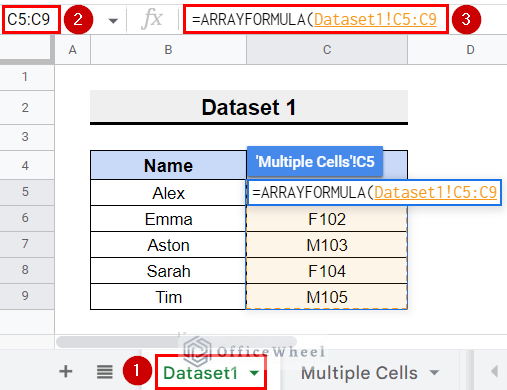The image size is (507, 390).
Task: Click the select-all corner box
Action: pyautogui.click(x=27, y=50)
